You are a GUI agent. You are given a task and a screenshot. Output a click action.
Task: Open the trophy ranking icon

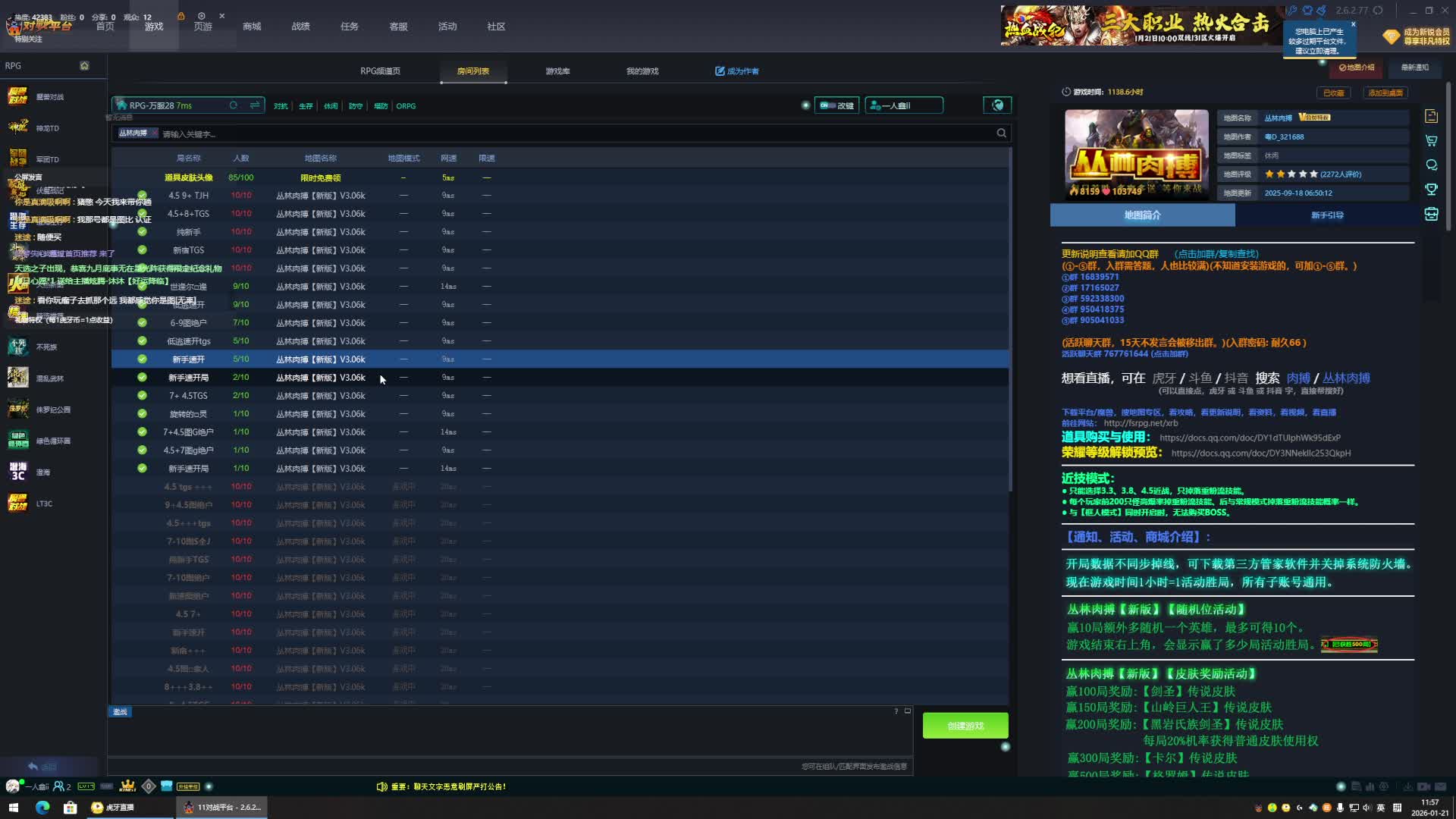pyautogui.click(x=1431, y=190)
